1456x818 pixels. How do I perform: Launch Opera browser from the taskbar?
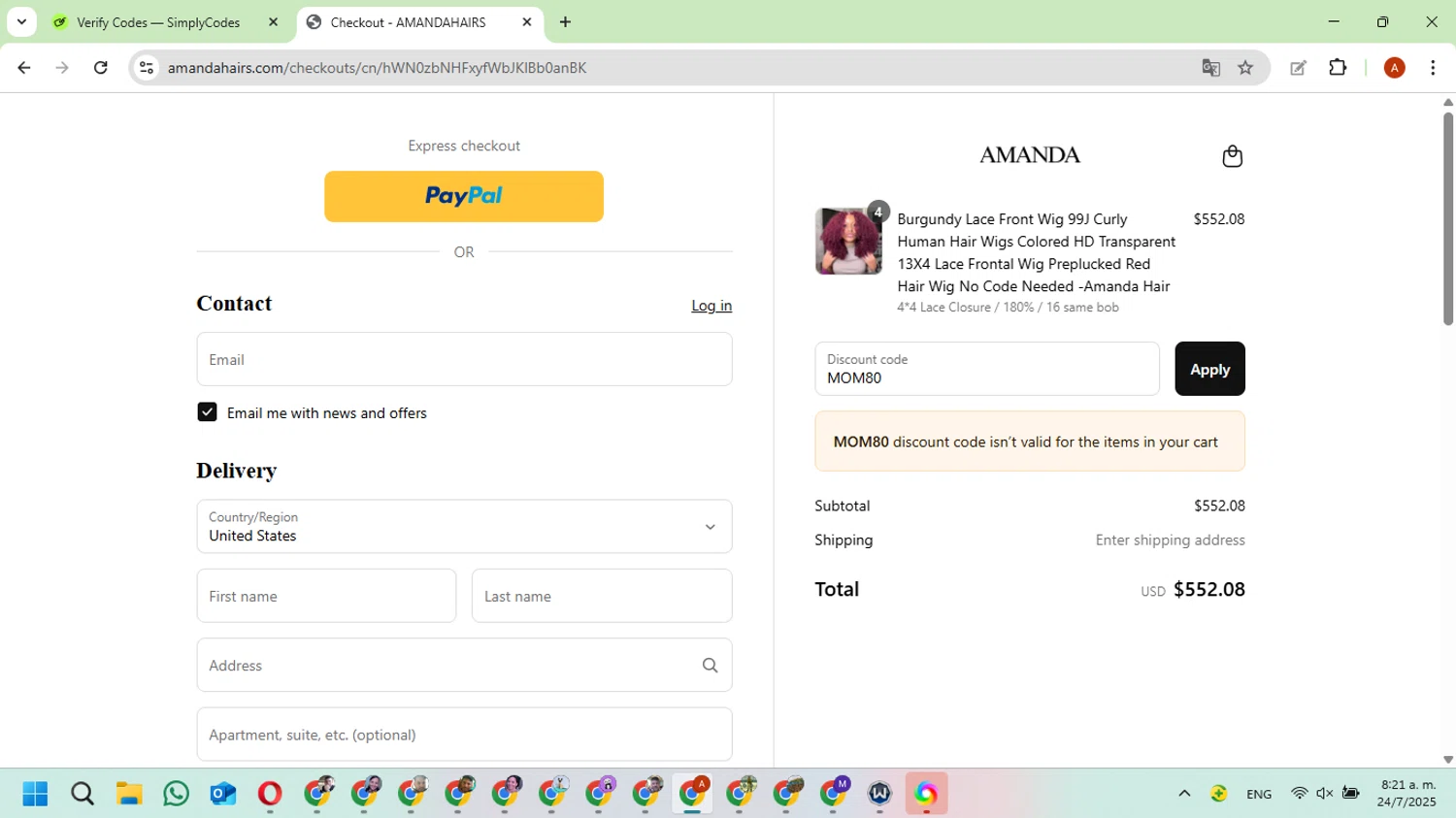click(270, 794)
